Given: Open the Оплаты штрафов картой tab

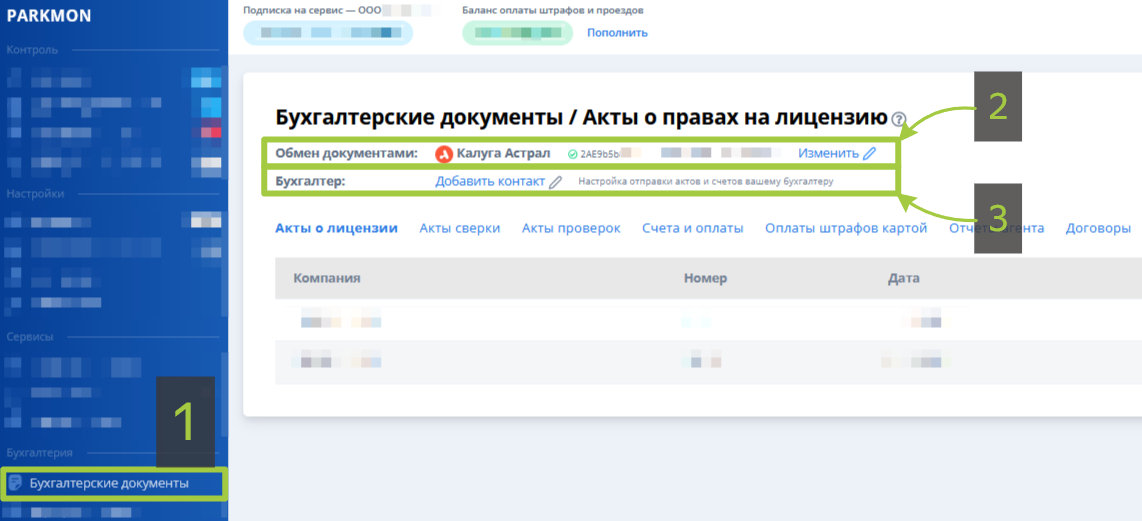Looking at the screenshot, I should (846, 228).
